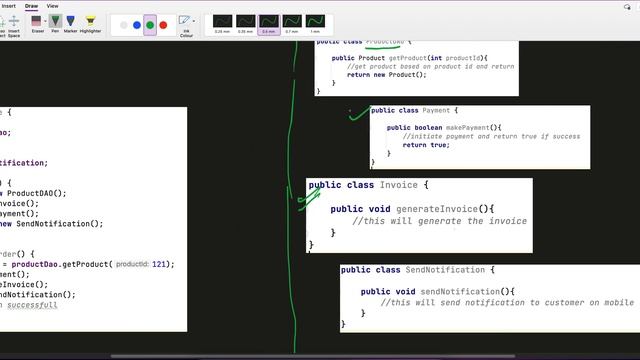Click 'public class Invoice' text
This screenshot has height=360, width=640.
point(363,185)
